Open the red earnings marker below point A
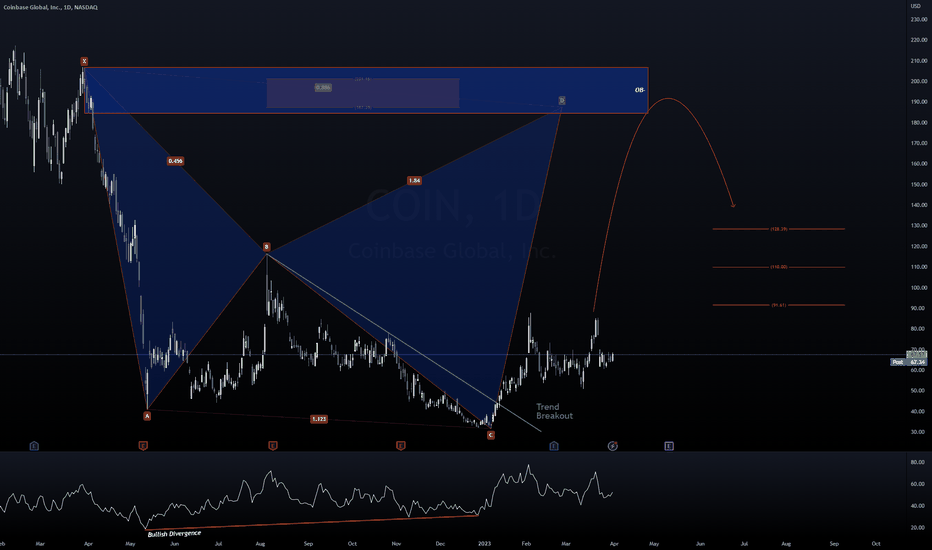The height and width of the screenshot is (550, 932). pyautogui.click(x=143, y=445)
